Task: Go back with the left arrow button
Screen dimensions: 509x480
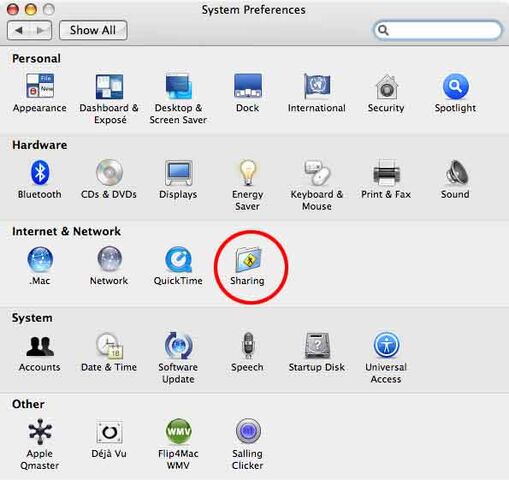Action: tap(18, 30)
